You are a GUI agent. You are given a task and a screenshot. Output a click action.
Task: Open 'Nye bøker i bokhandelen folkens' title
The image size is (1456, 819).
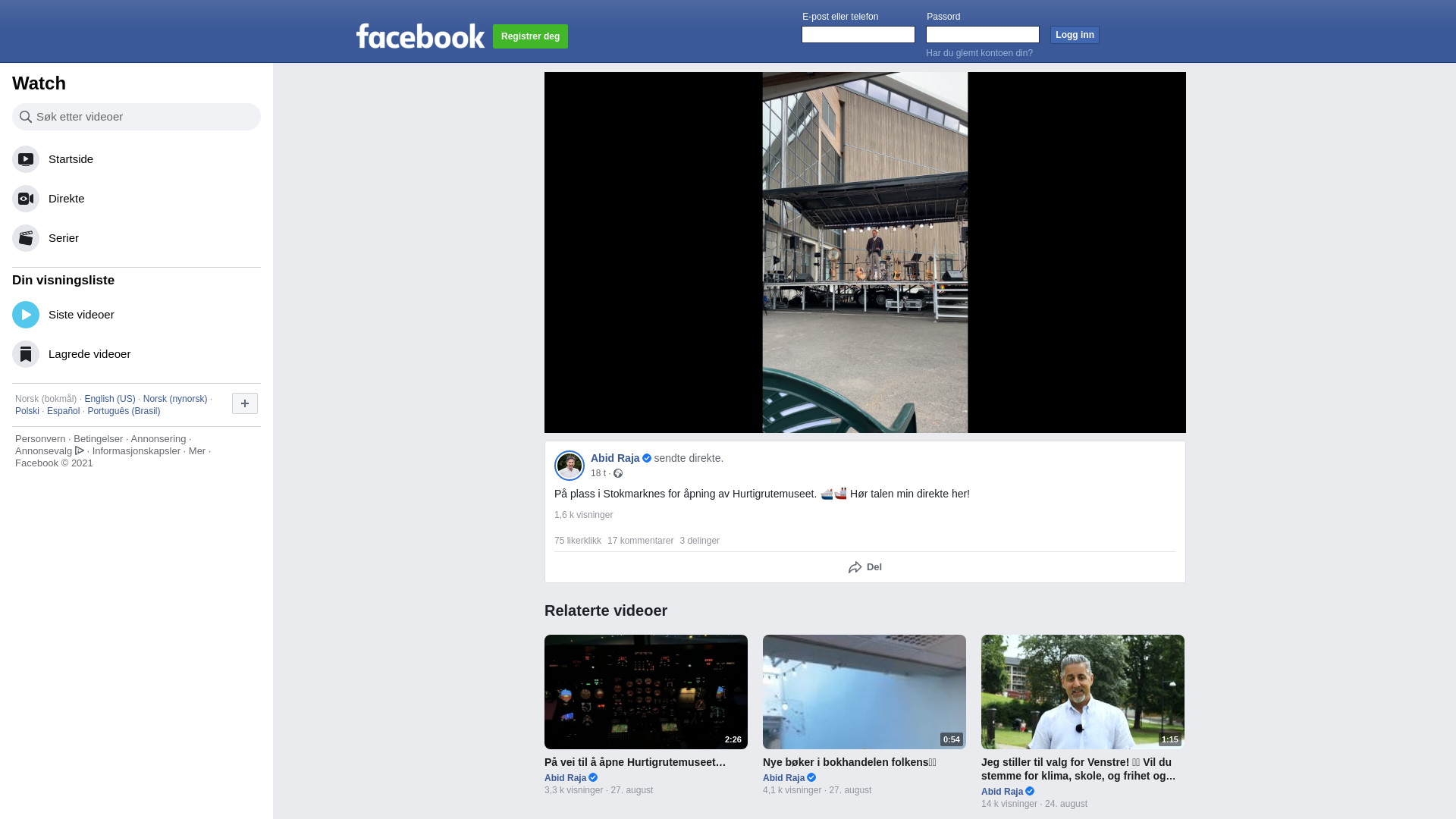tap(849, 762)
